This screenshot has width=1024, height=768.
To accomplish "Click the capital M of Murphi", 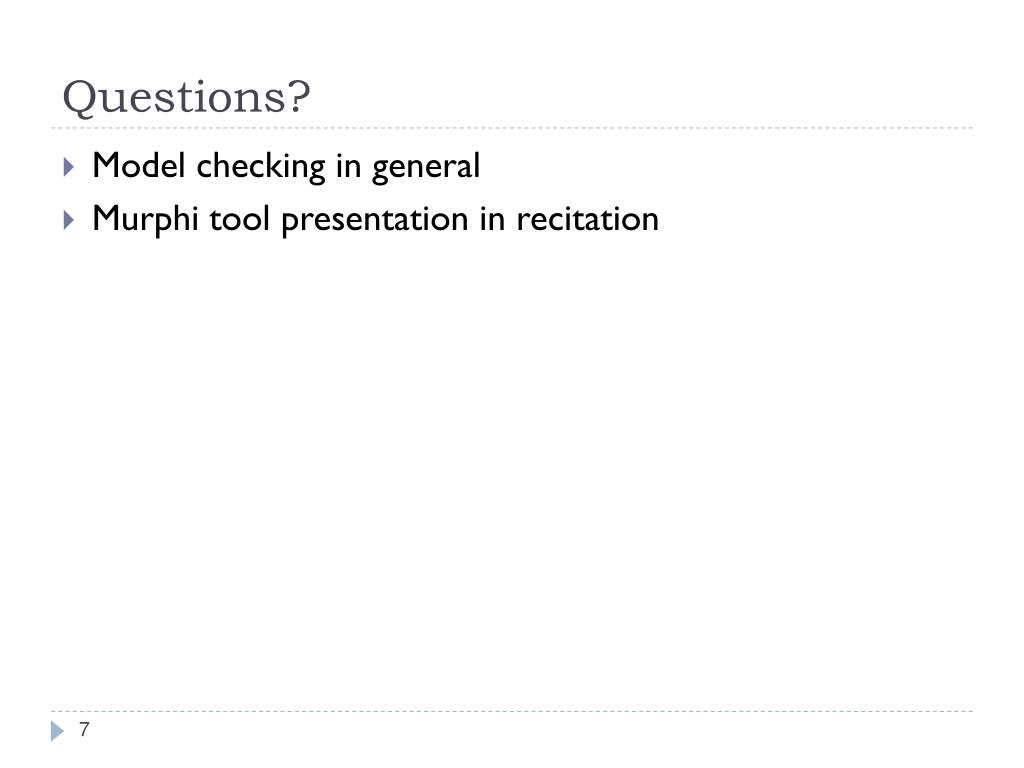I will 105,218.
